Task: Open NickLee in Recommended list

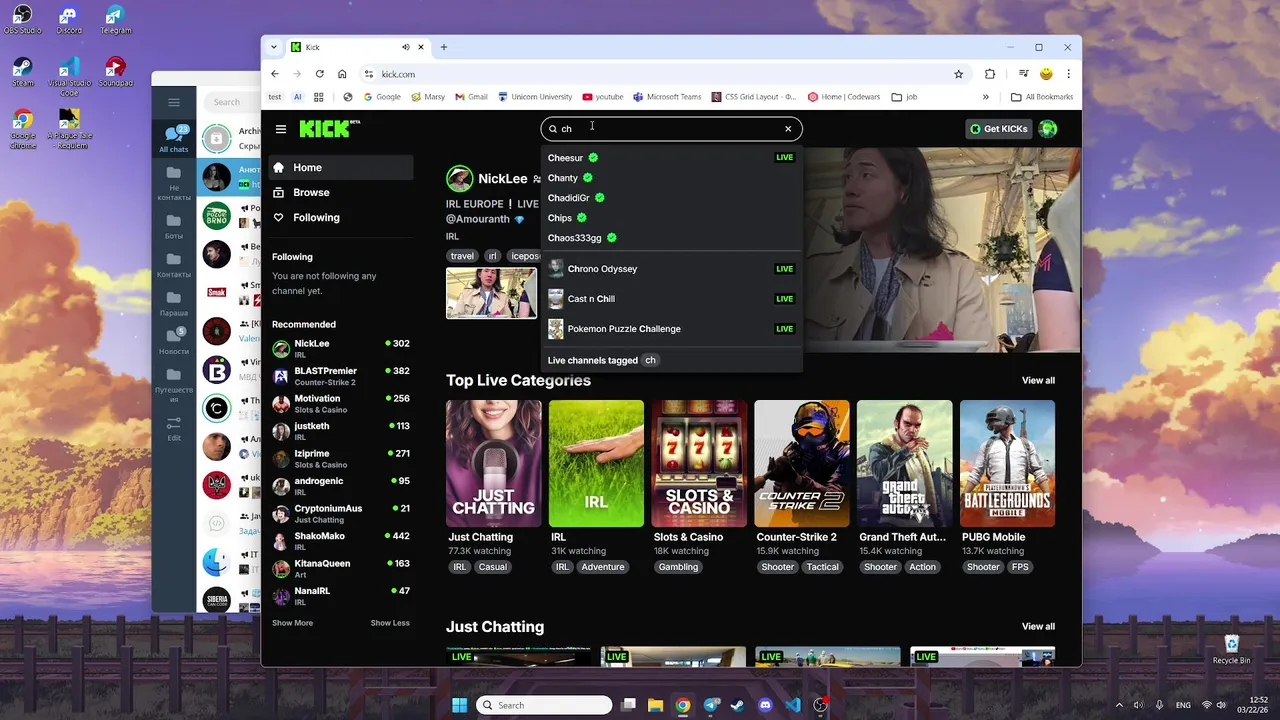Action: 341,348
